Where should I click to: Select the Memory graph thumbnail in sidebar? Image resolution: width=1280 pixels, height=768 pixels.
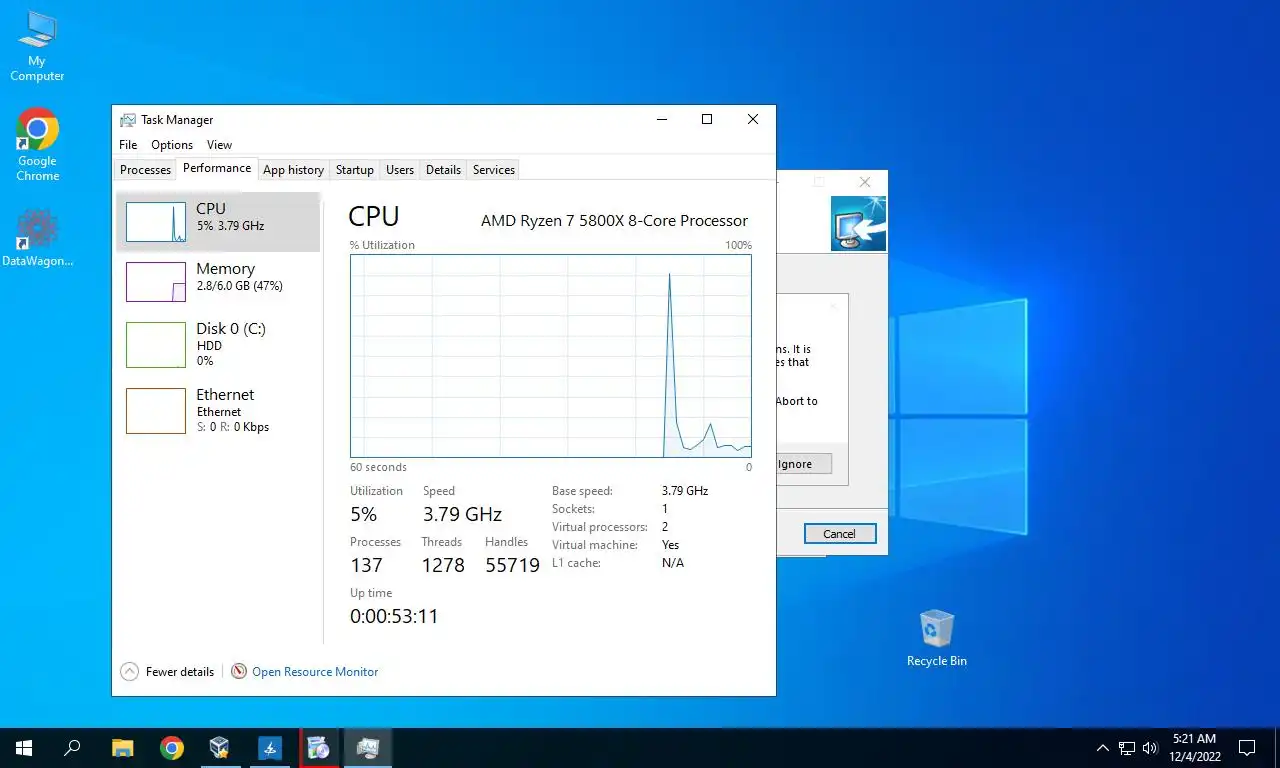[x=156, y=282]
